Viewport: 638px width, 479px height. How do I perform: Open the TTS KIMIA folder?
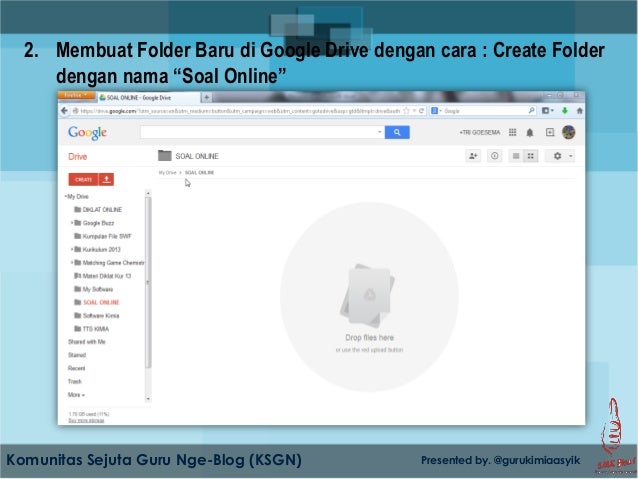tap(96, 329)
